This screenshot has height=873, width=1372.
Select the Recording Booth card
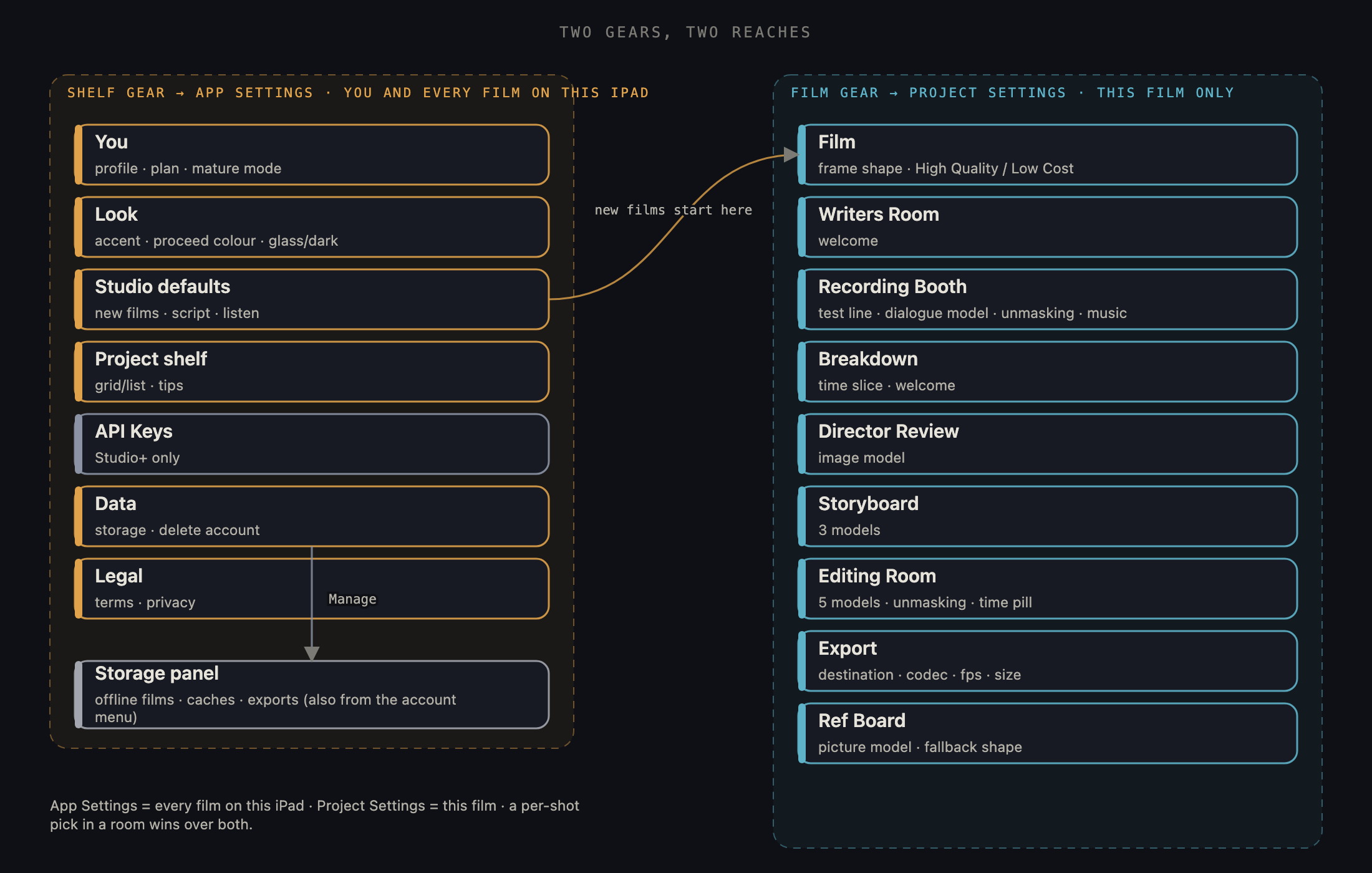(1048, 299)
